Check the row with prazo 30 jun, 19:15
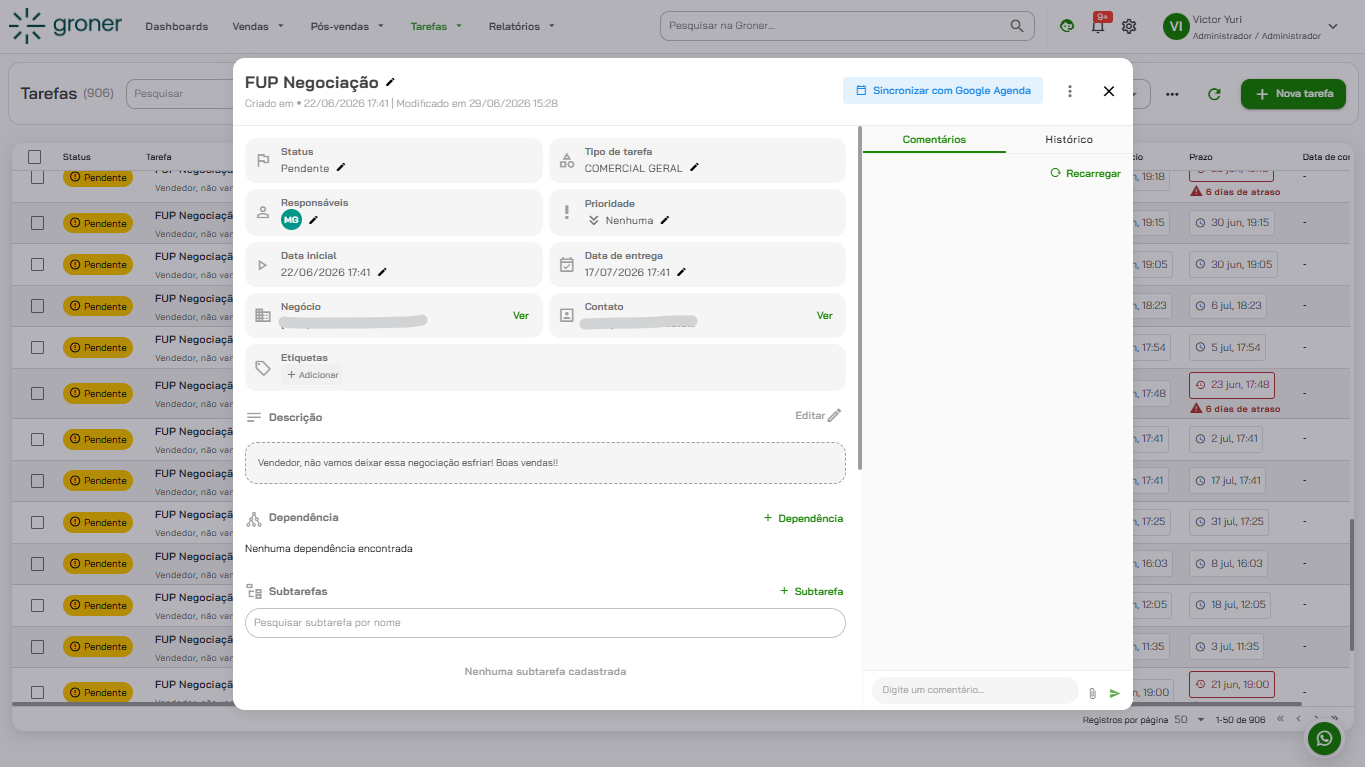This screenshot has width=1366, height=768. 37,223
